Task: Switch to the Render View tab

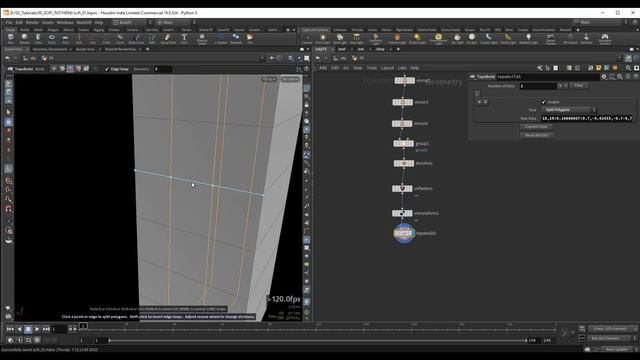Action: point(85,49)
